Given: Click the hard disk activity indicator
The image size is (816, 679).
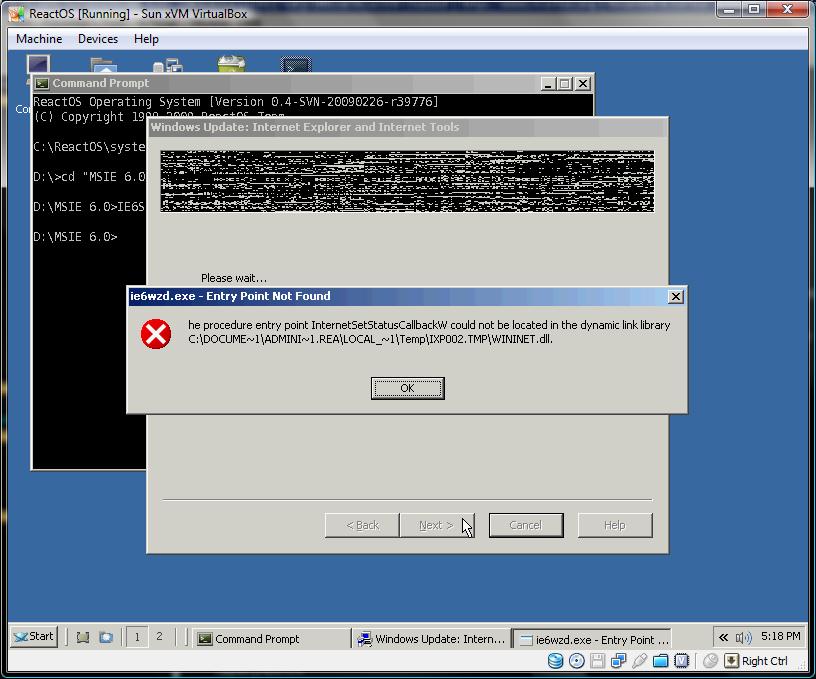Looking at the screenshot, I should (555, 661).
